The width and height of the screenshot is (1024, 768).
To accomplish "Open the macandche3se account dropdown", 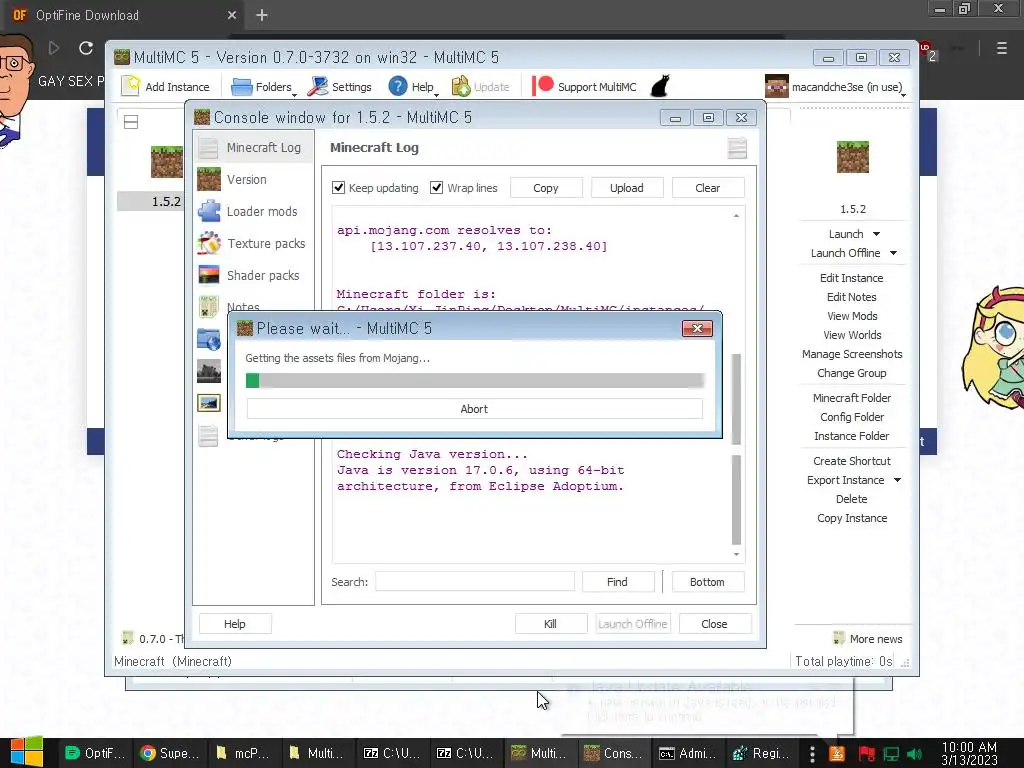I will pos(836,87).
